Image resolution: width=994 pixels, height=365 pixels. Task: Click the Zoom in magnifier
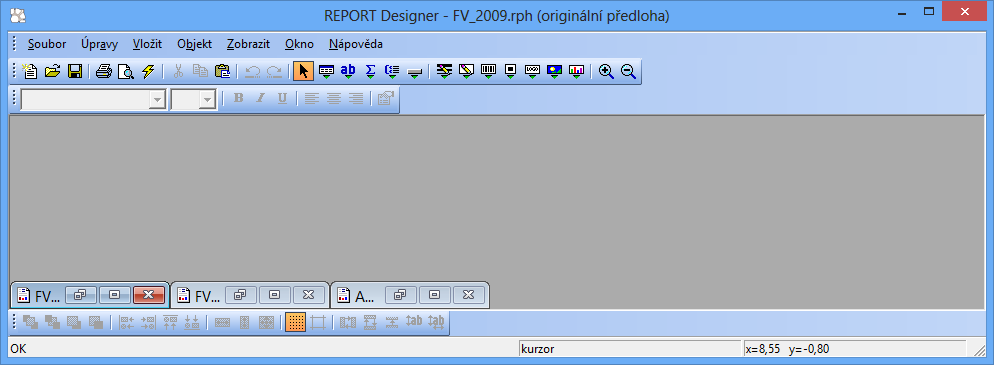pos(606,71)
